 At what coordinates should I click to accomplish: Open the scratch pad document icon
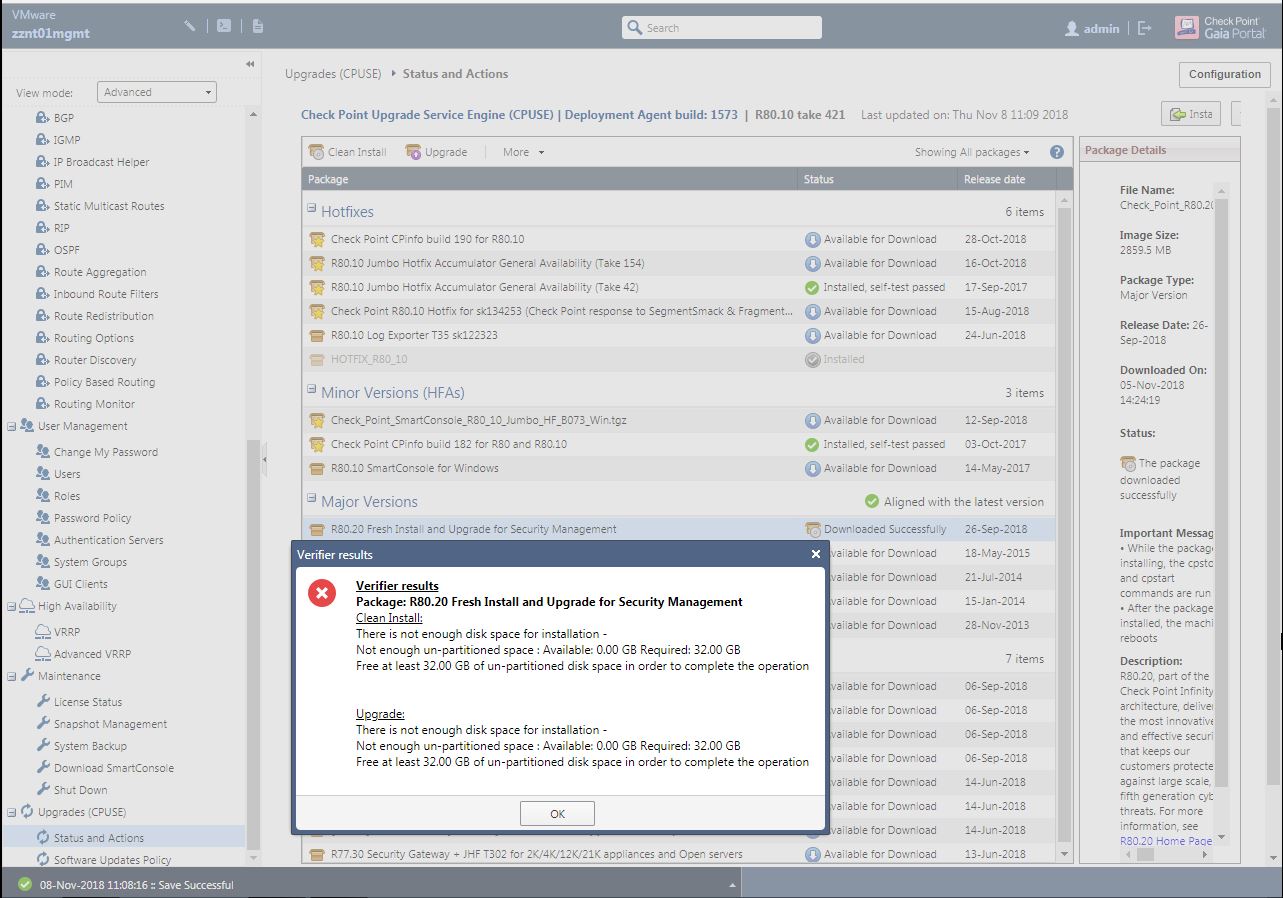tap(258, 27)
